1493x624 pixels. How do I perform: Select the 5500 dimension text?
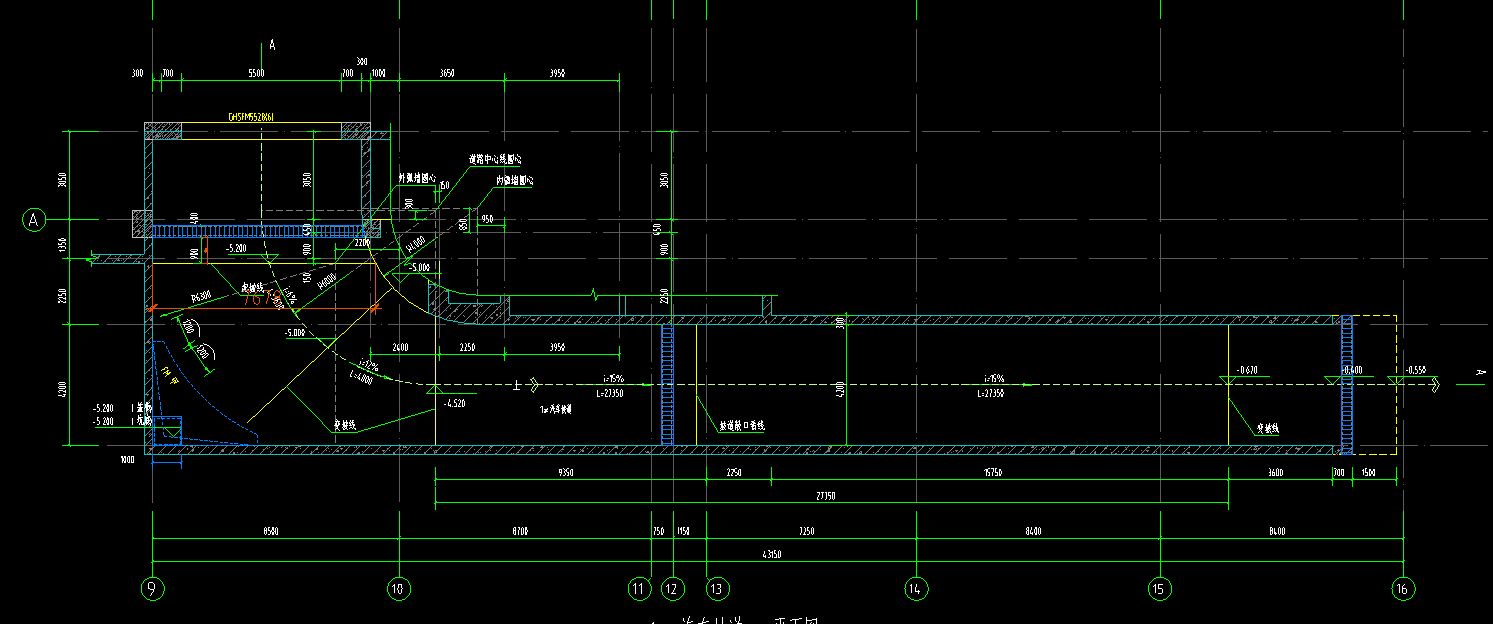pyautogui.click(x=256, y=73)
